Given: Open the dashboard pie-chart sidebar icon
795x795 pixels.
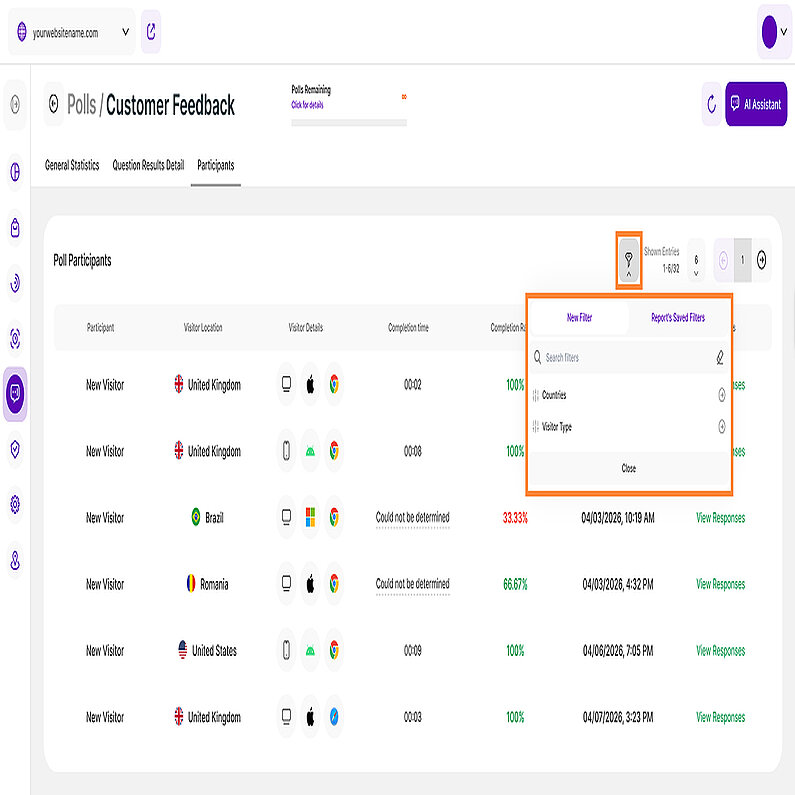Looking at the screenshot, I should (x=15, y=172).
